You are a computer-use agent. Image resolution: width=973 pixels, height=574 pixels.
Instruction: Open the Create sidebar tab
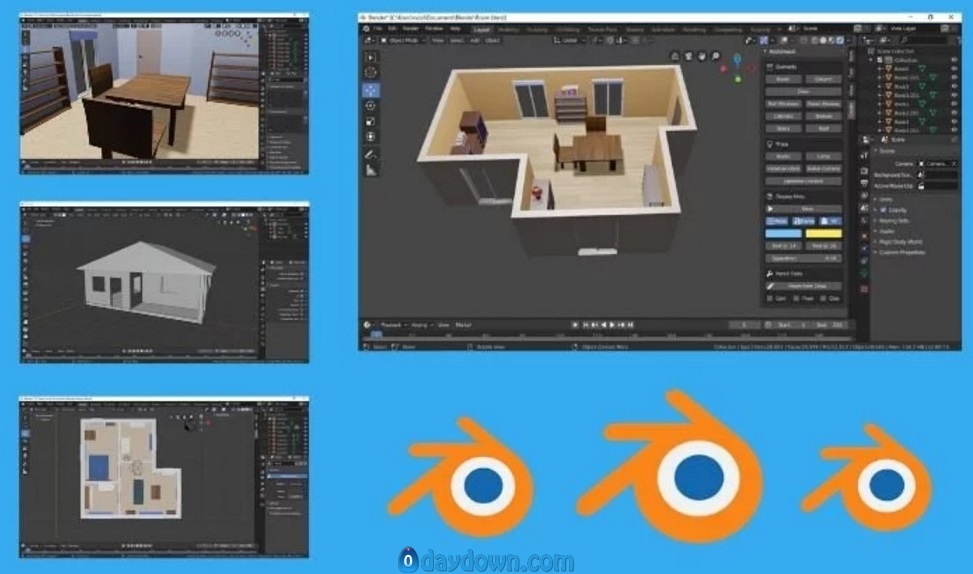click(x=851, y=109)
